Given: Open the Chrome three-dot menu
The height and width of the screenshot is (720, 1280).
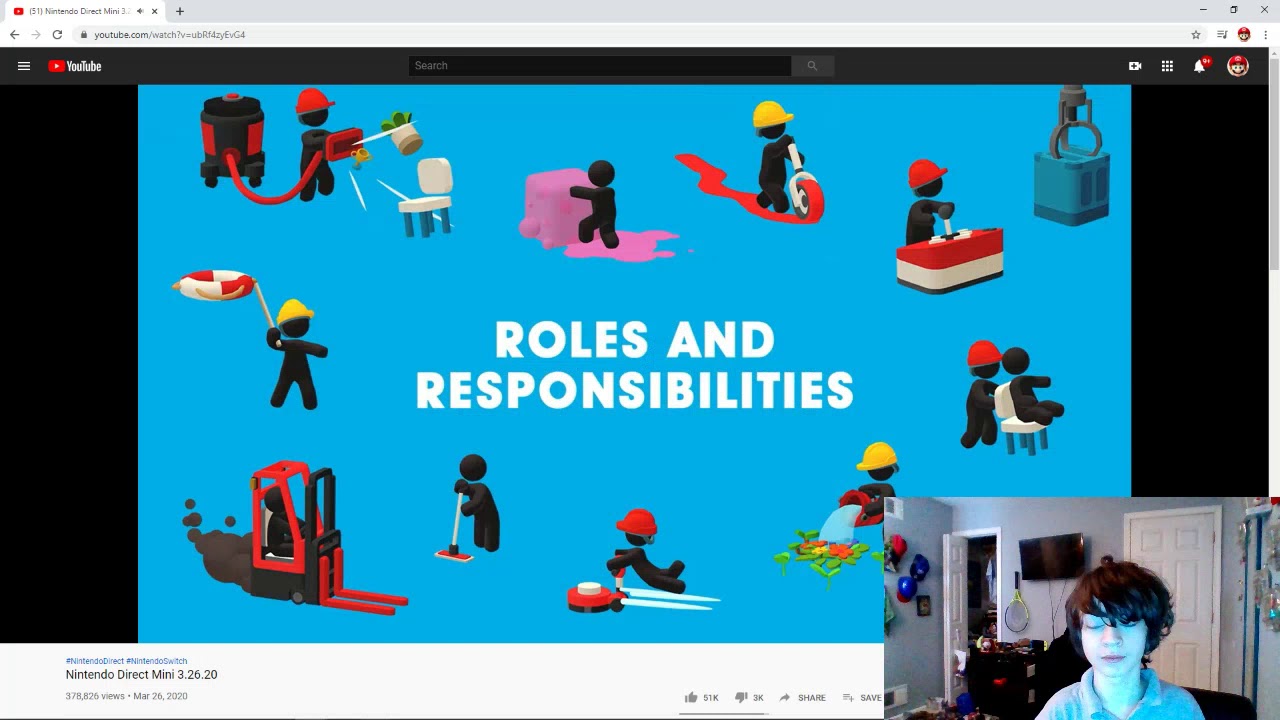Looking at the screenshot, I should click(1266, 34).
